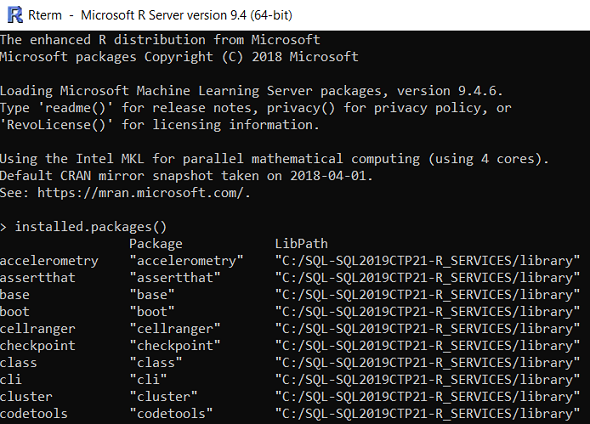
Task: Click the LibPath value in class row
Action: tap(427, 363)
